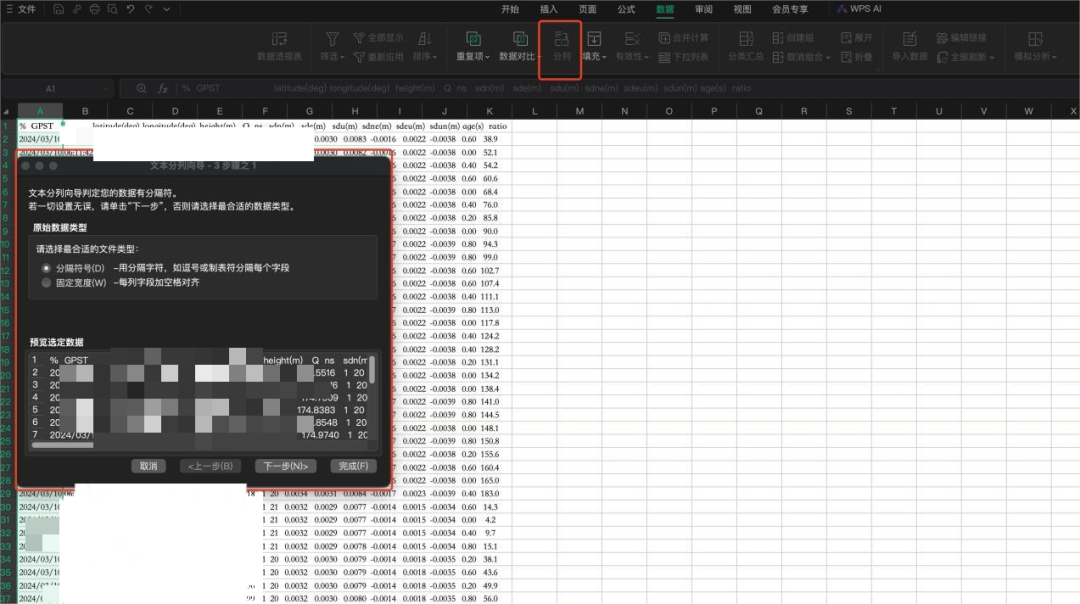Click 重新应用 to reapply the filter
The height and width of the screenshot is (604, 1080).
click(x=378, y=56)
